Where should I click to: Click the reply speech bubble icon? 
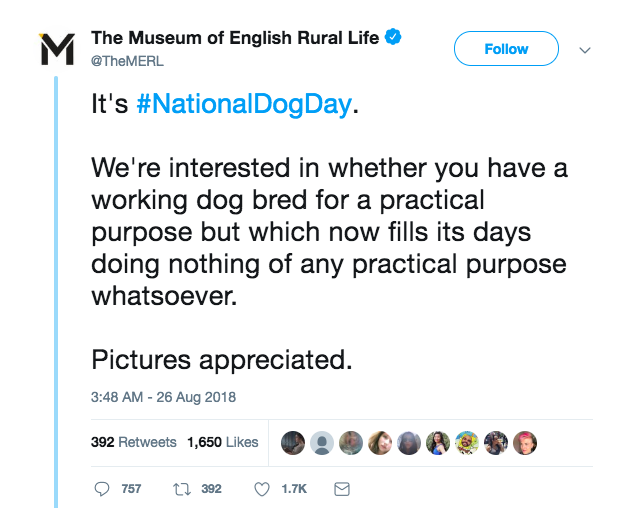coord(101,489)
